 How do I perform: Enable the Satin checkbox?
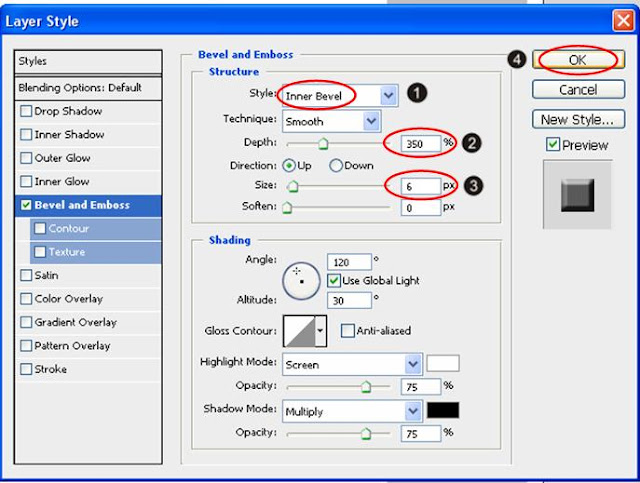click(x=26, y=275)
